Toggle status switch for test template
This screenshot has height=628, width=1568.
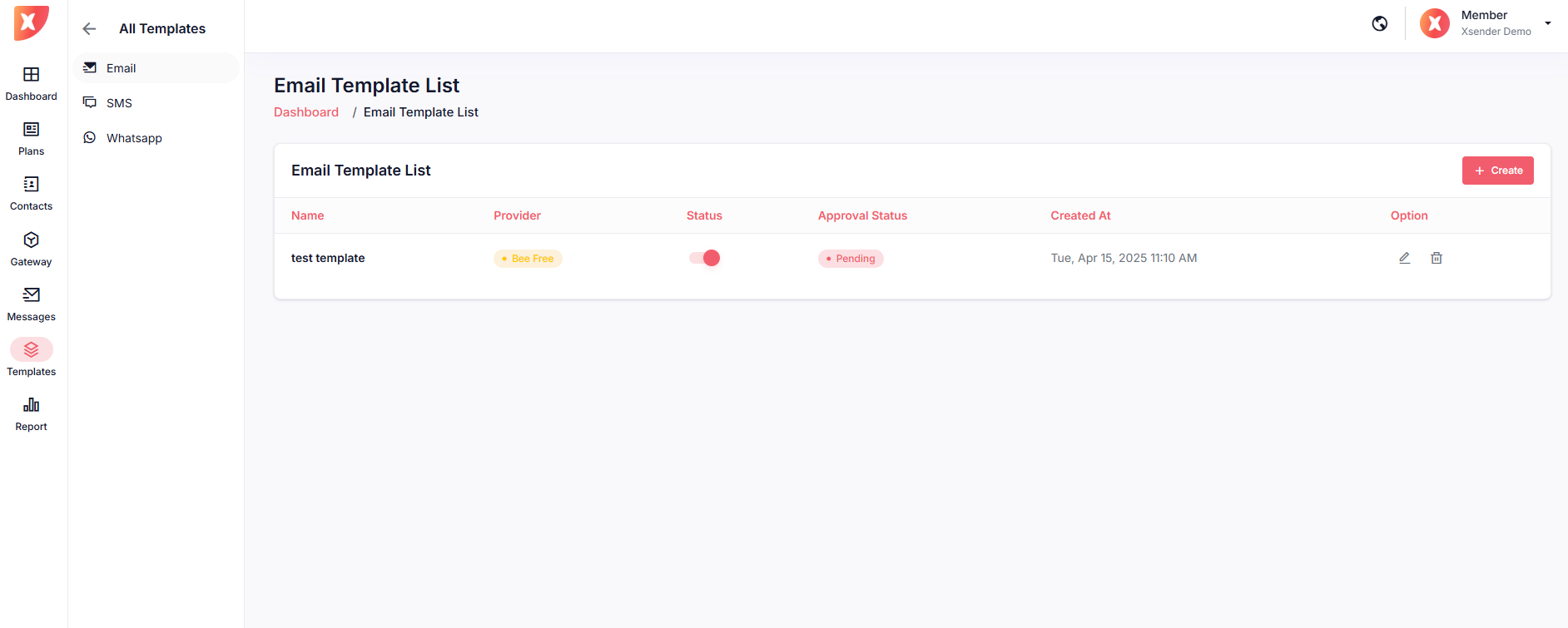click(704, 258)
